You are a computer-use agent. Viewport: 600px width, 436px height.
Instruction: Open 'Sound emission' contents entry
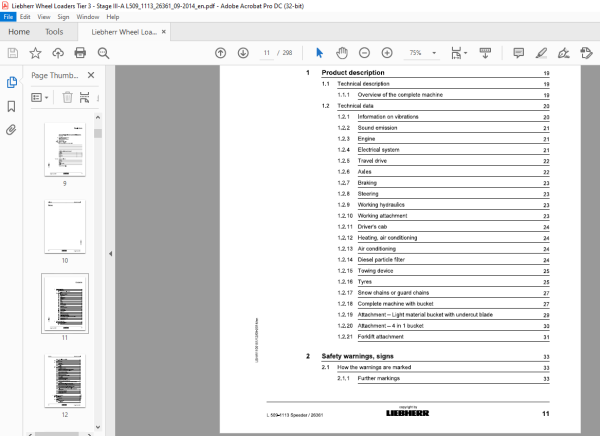point(377,127)
